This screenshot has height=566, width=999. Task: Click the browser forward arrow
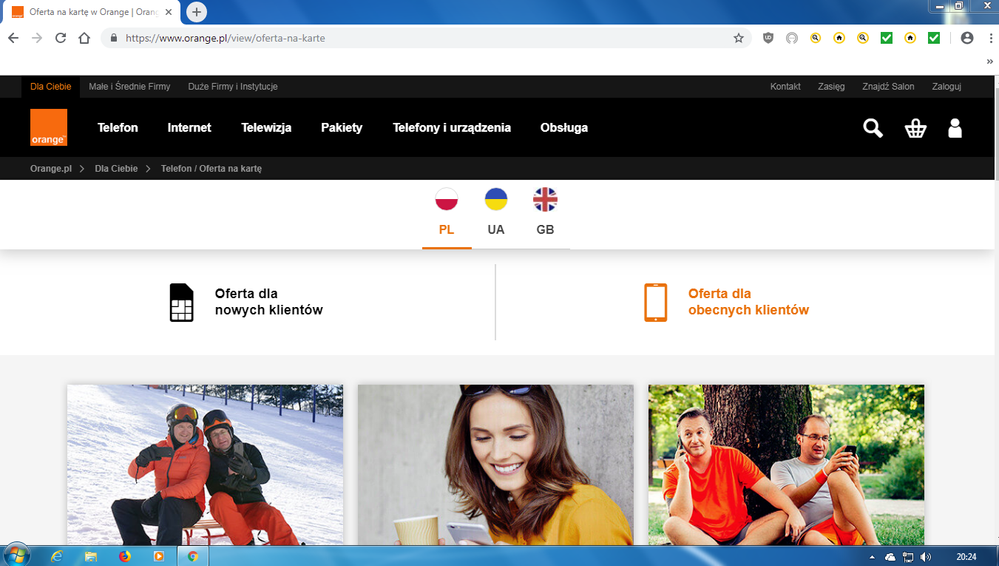tap(37, 38)
